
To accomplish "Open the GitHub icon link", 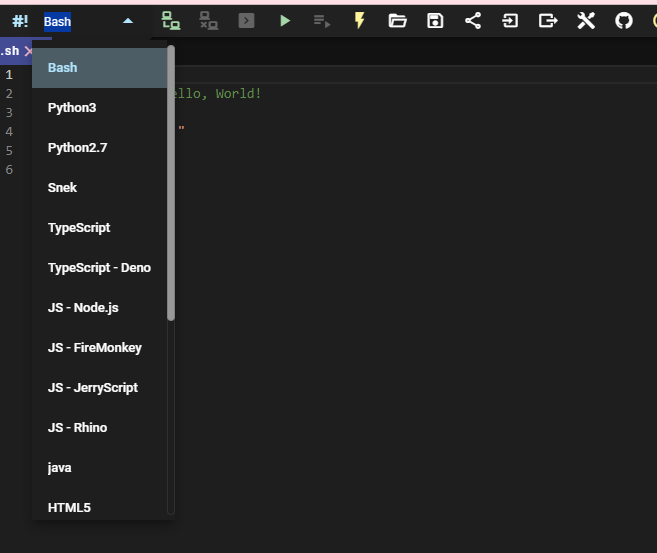I will click(x=623, y=21).
